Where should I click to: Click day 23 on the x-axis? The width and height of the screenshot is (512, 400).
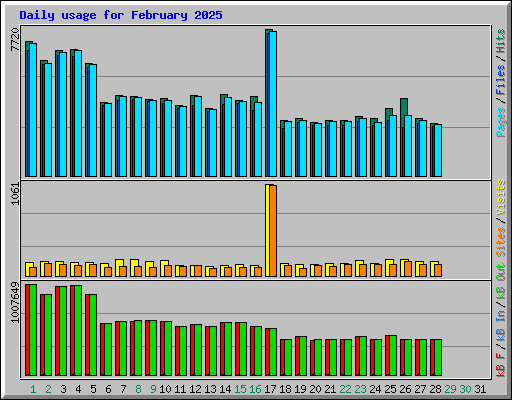coord(360,389)
